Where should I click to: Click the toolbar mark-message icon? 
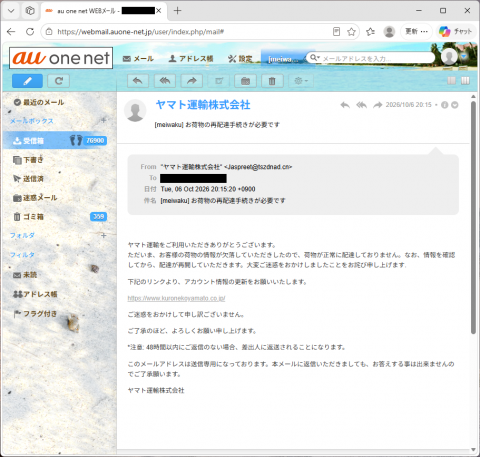click(219, 81)
